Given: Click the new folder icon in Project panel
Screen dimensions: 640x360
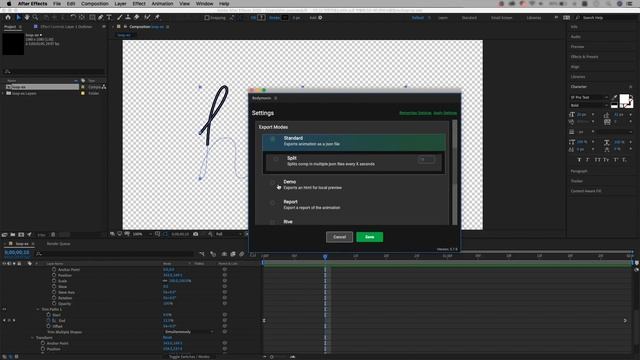Looking at the screenshot, I should 13,235.
